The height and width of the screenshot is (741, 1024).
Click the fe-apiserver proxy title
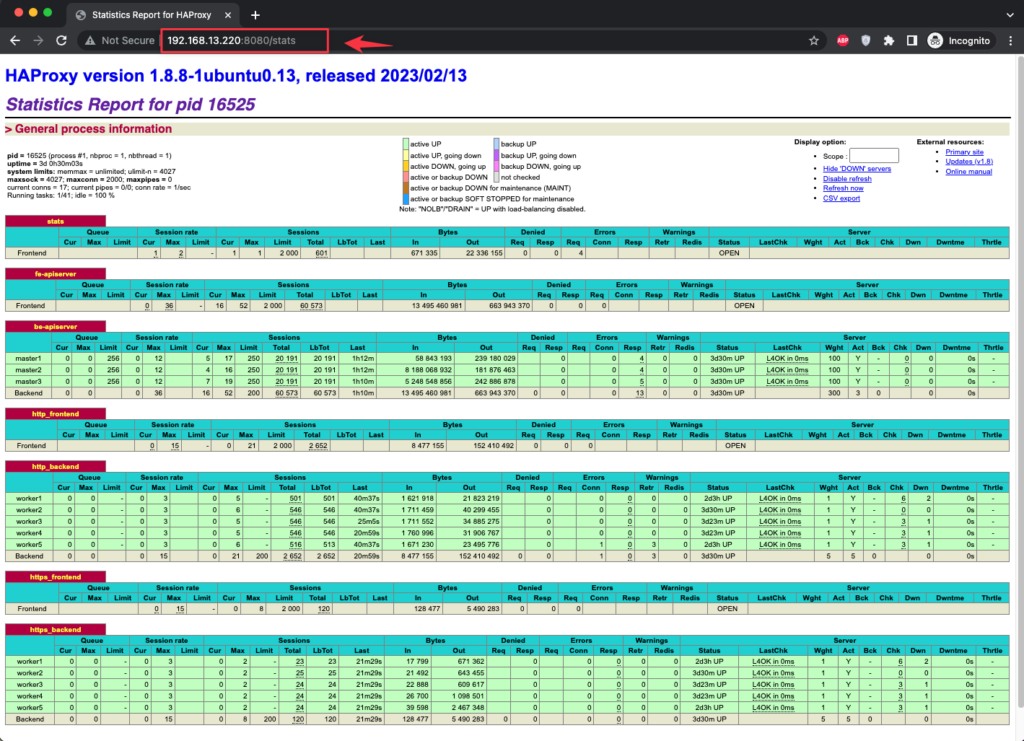click(x=56, y=274)
